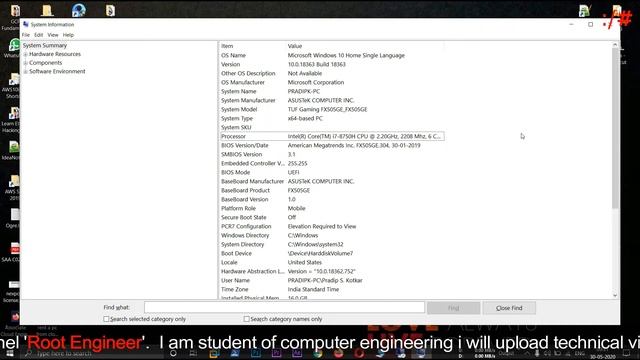This screenshot has width=640, height=360.
Task: Select the Secure Boot State row
Action: [332, 217]
